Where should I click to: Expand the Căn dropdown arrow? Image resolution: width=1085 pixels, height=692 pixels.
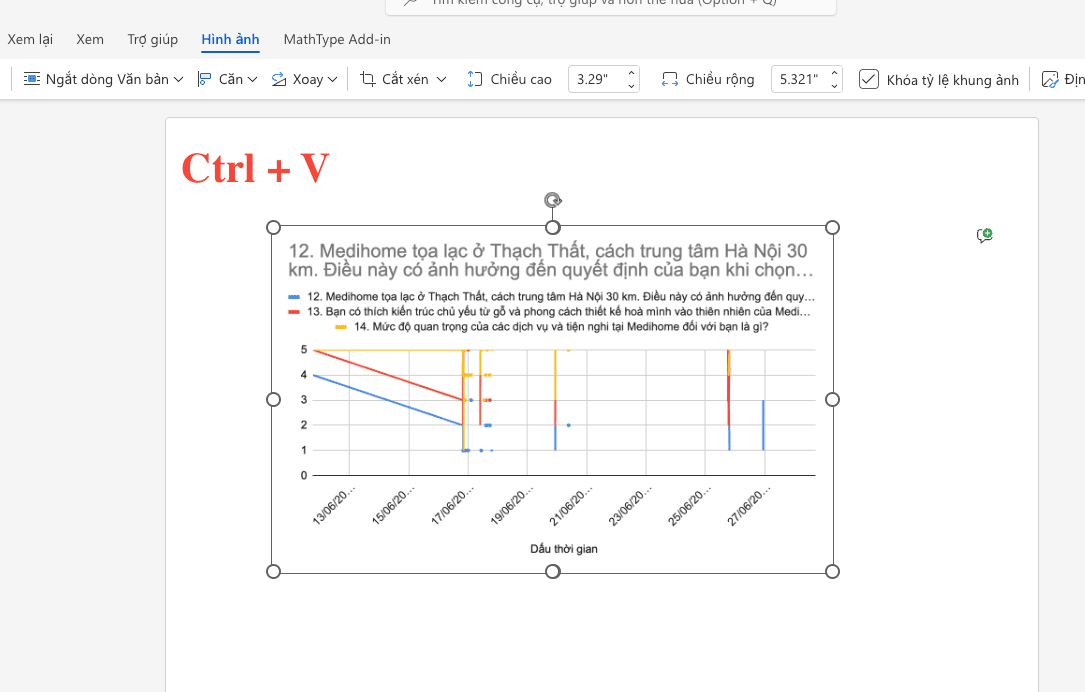(x=253, y=80)
